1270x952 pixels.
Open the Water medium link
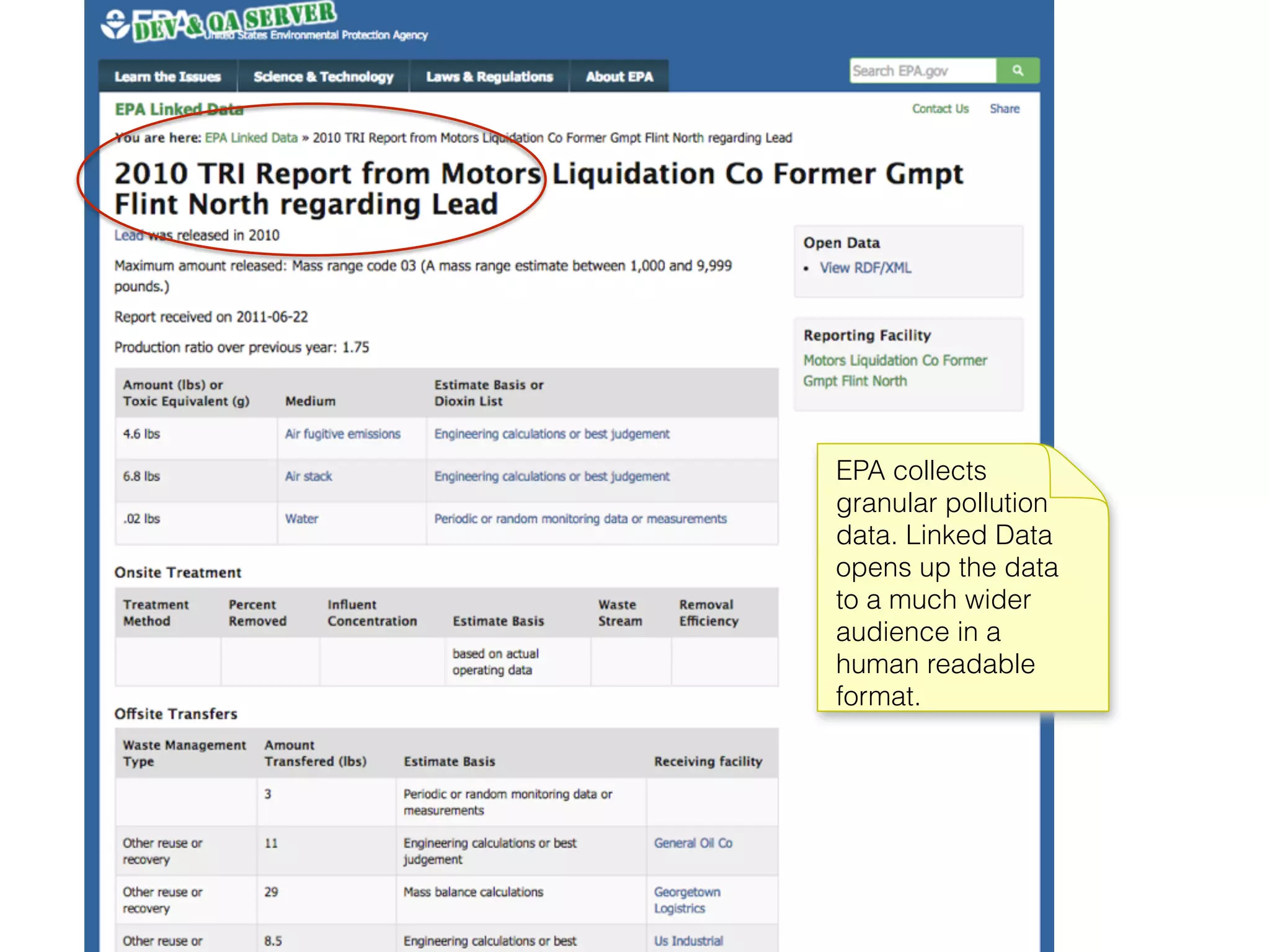coord(301,518)
